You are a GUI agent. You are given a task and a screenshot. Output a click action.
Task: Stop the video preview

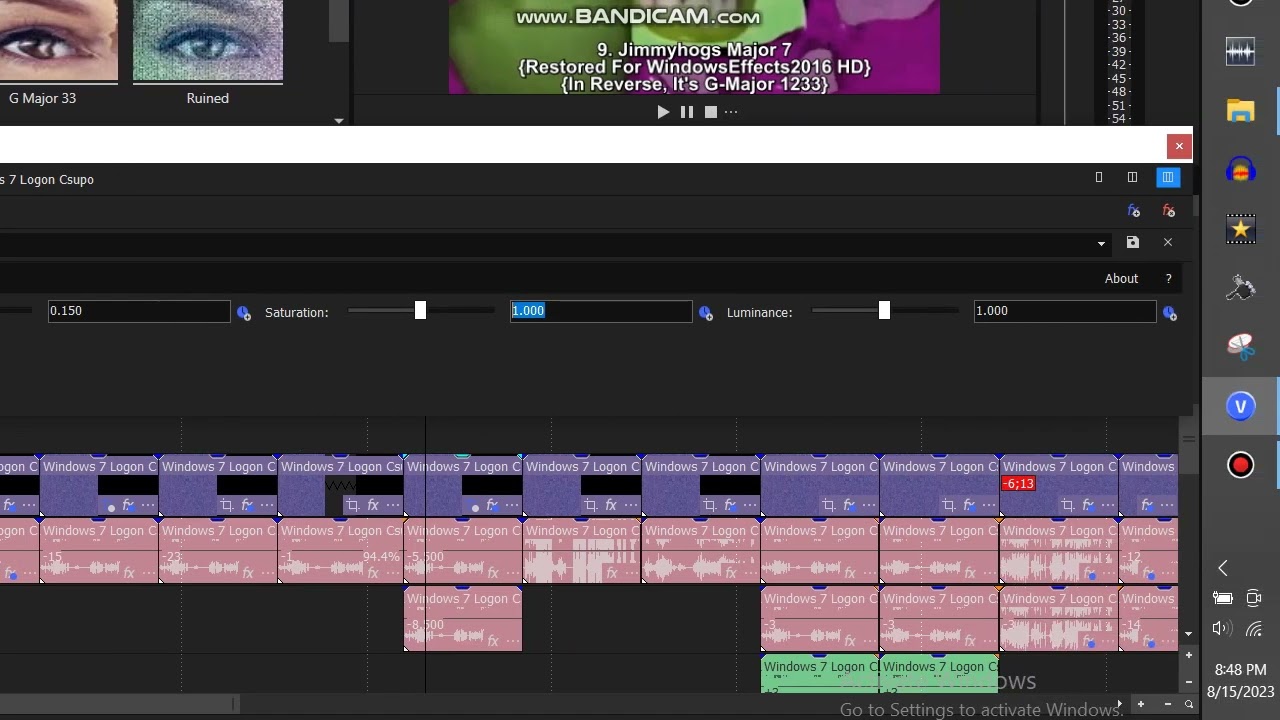pos(710,112)
